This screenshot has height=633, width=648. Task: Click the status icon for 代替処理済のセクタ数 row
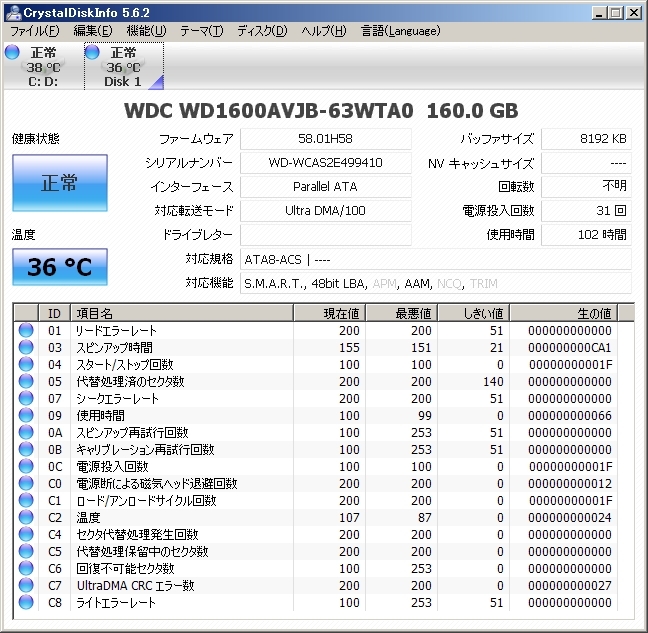click(x=26, y=381)
